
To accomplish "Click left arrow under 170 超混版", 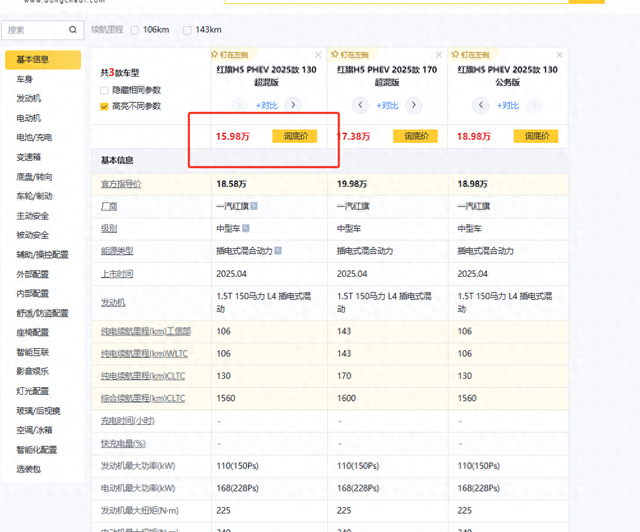I will (360, 105).
